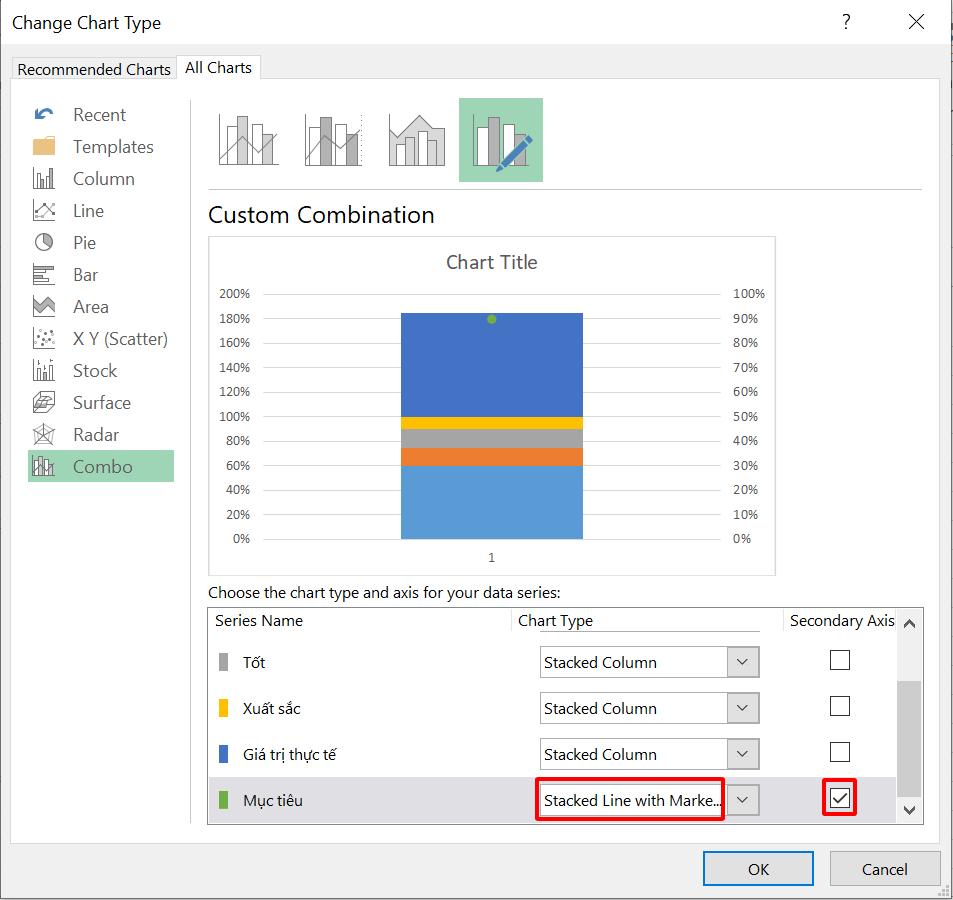Image resolution: width=953 pixels, height=900 pixels.
Task: Click the green Mục tiêu color marker
Action: (x=226, y=798)
